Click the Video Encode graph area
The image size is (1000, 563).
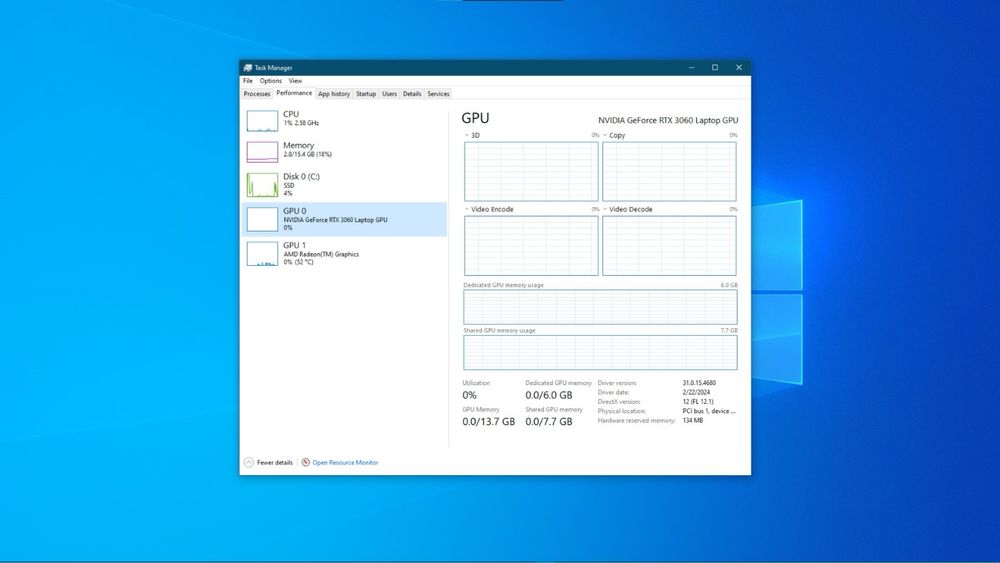tap(531, 245)
